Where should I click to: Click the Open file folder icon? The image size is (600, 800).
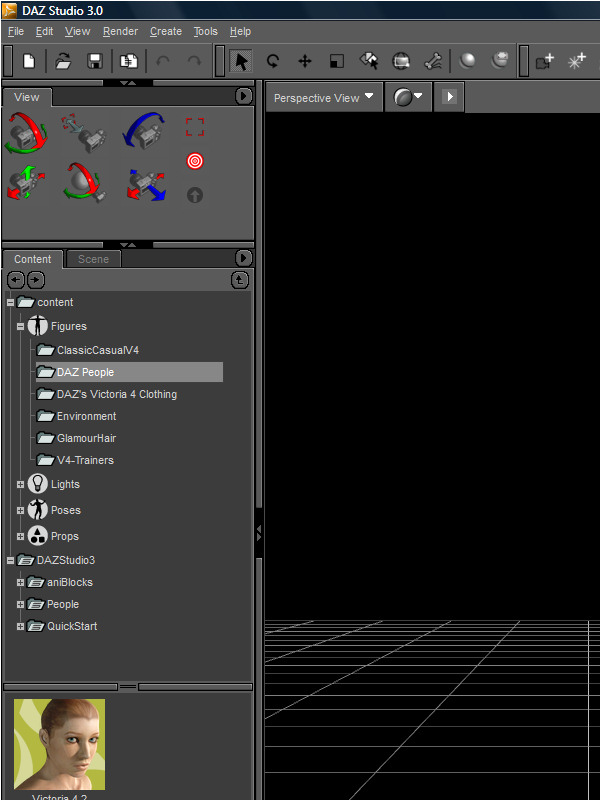pyautogui.click(x=63, y=61)
